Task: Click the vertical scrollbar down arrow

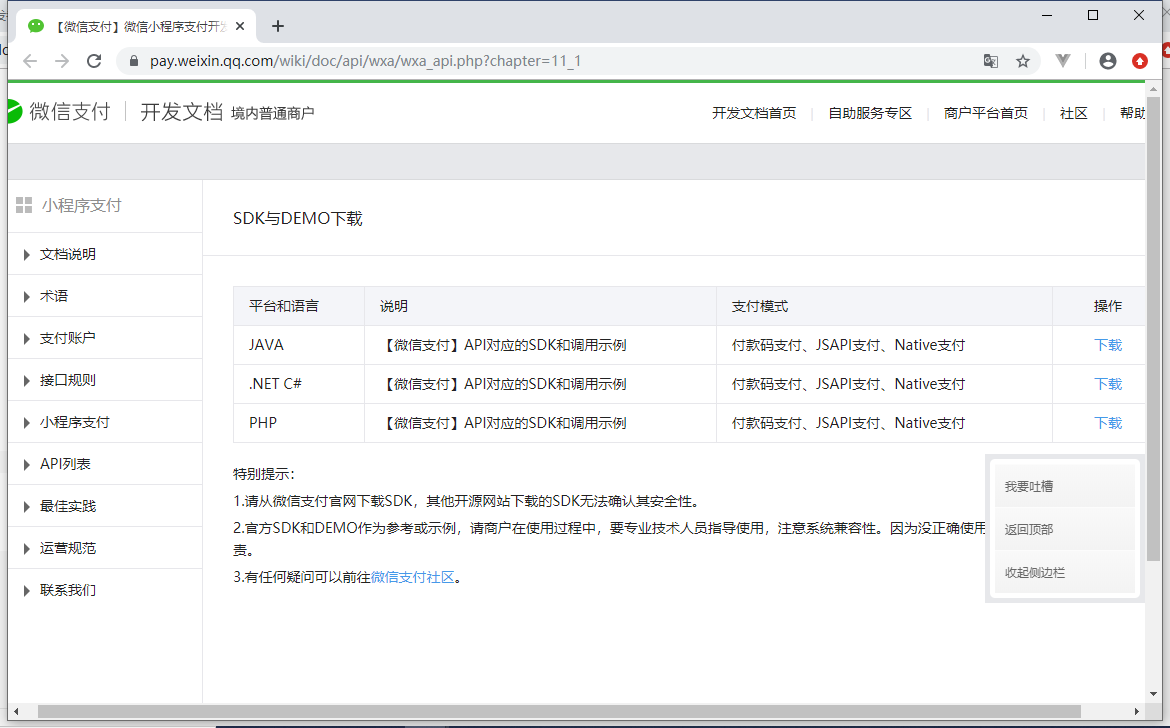Action: pyautogui.click(x=1154, y=694)
